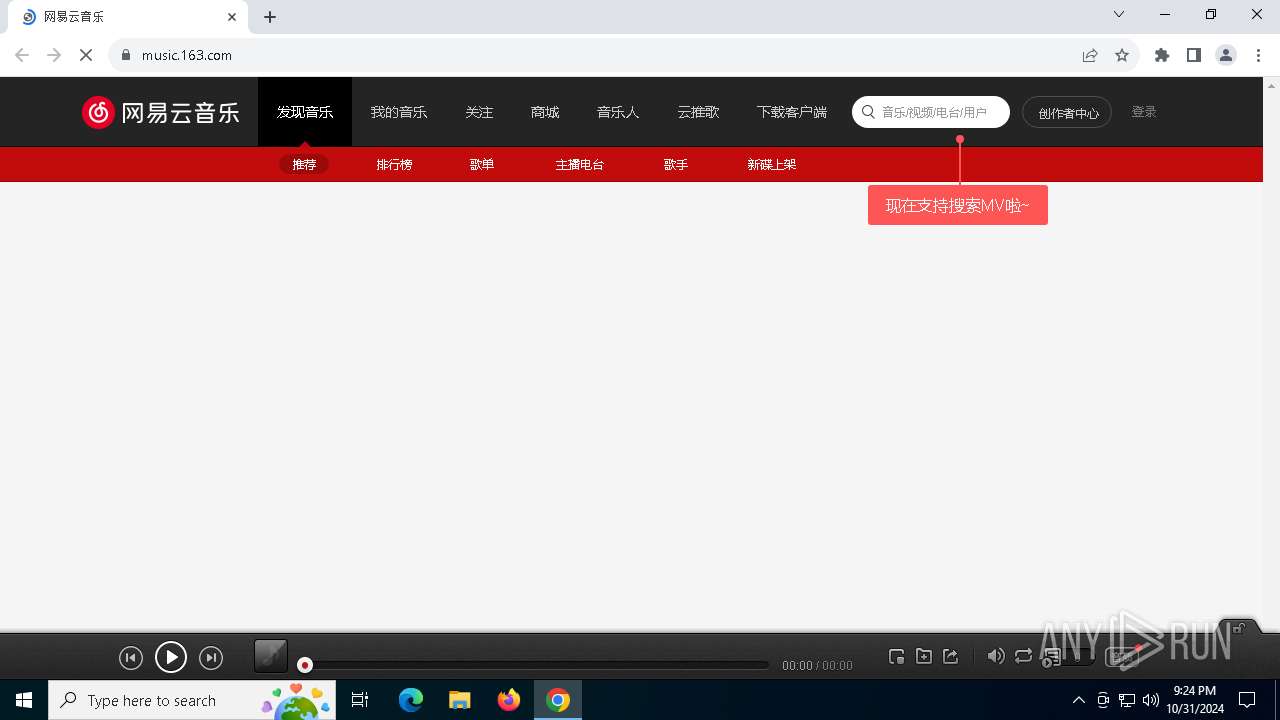Close the 网易云音乐 browser tab

(x=232, y=17)
